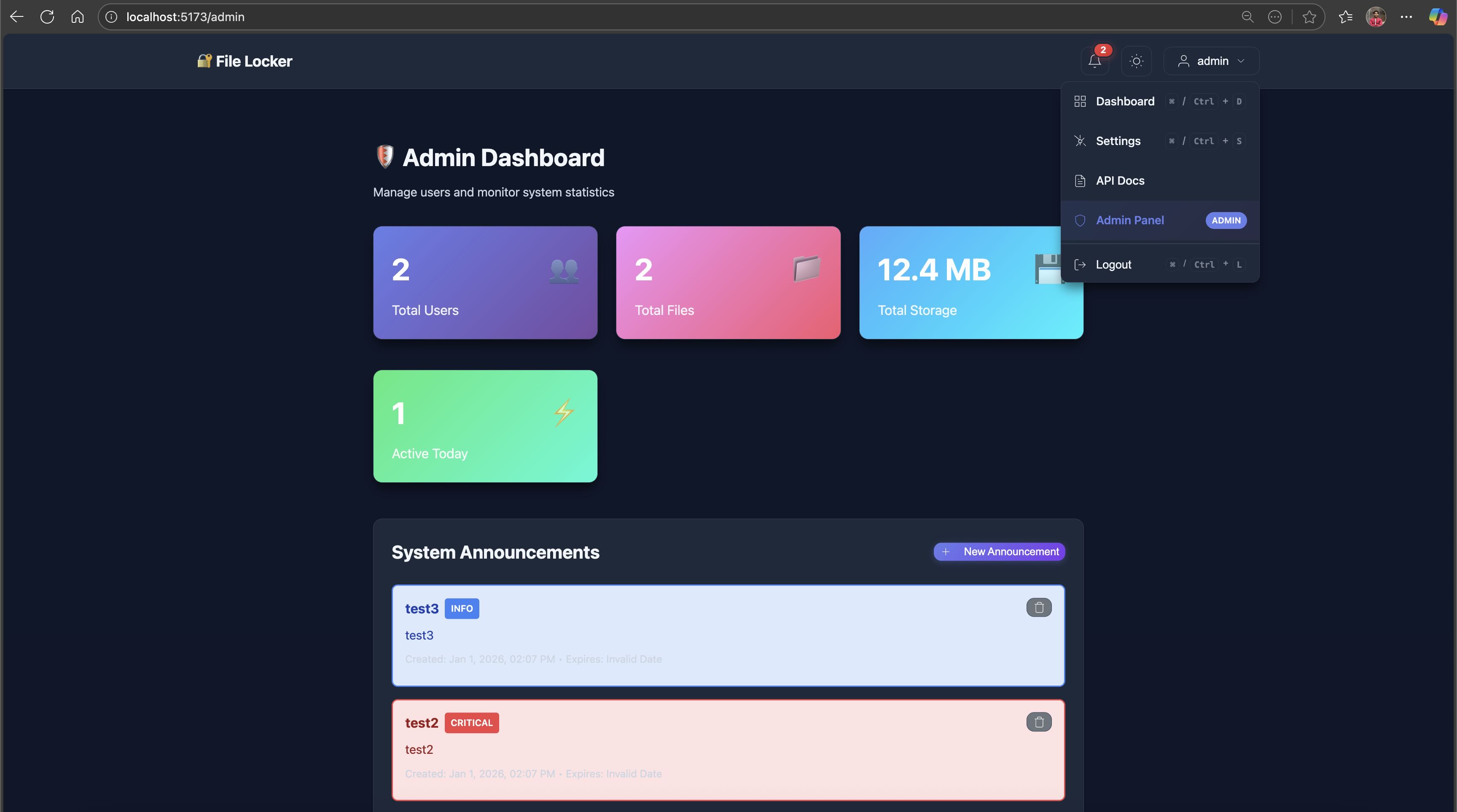Go back in the browser
1457x812 pixels.
pos(16,17)
